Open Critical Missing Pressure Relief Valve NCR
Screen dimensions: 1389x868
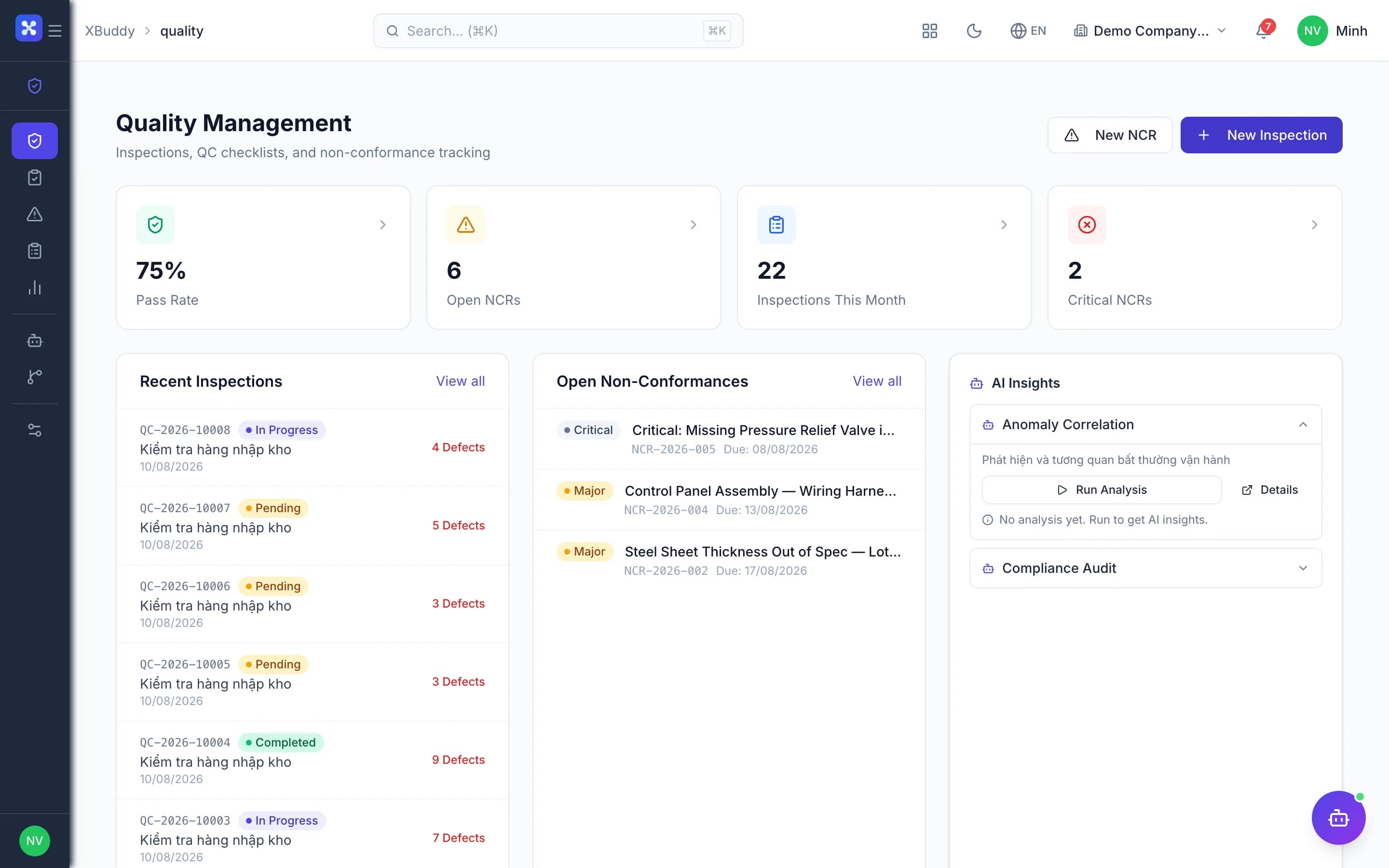729,439
